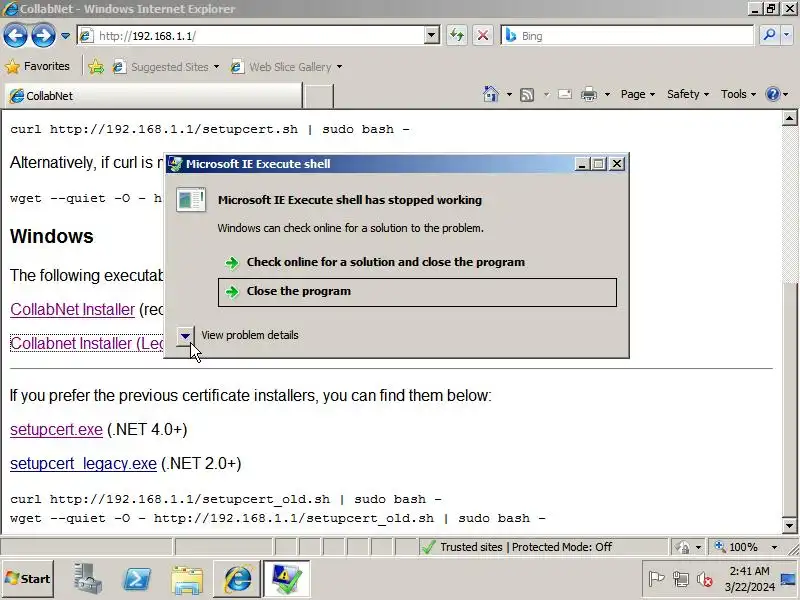Open Server Manager from taskbar
Screen dimensions: 800x600
[x=87, y=579]
